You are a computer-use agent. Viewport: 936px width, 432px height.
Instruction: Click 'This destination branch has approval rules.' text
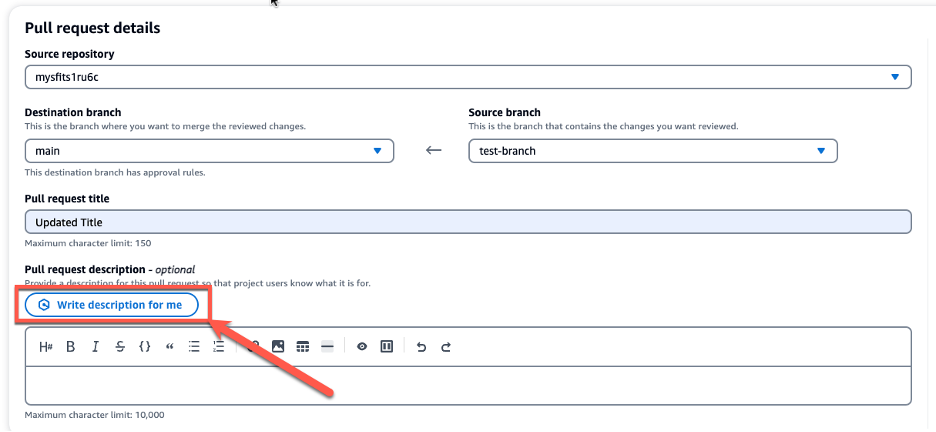pyautogui.click(x=115, y=172)
